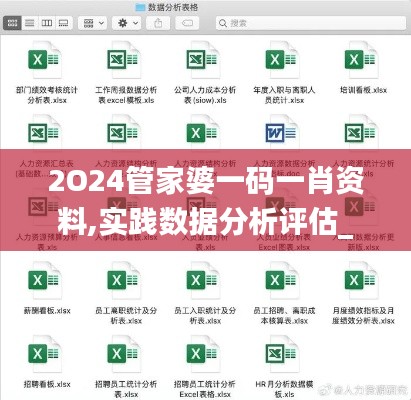Image resolution: width=411 pixels, height=400 pixels.
Task: Select the 人力资源汇总表 Excel file icon
Action: (x=44, y=133)
